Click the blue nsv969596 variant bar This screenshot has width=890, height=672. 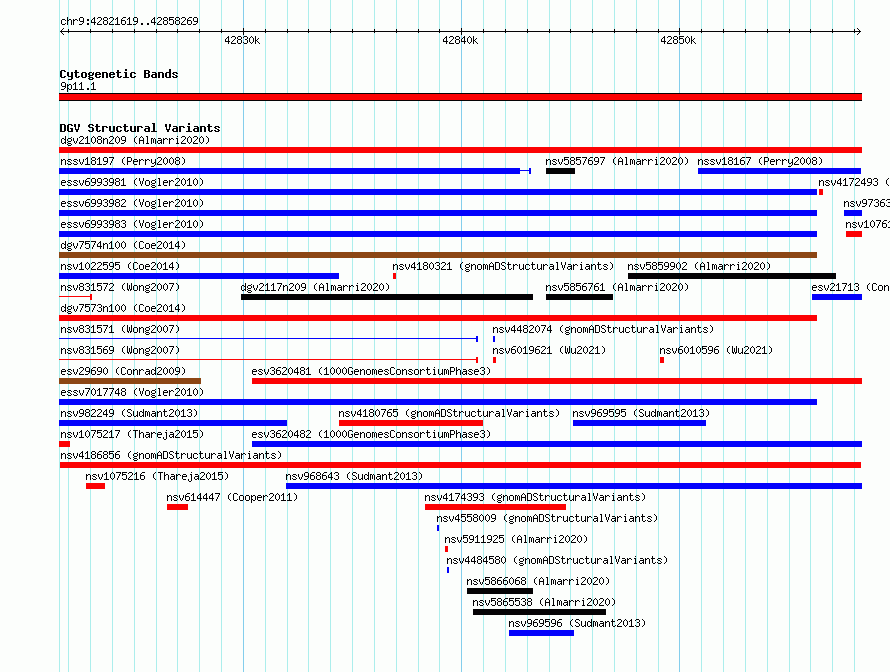coord(541,633)
